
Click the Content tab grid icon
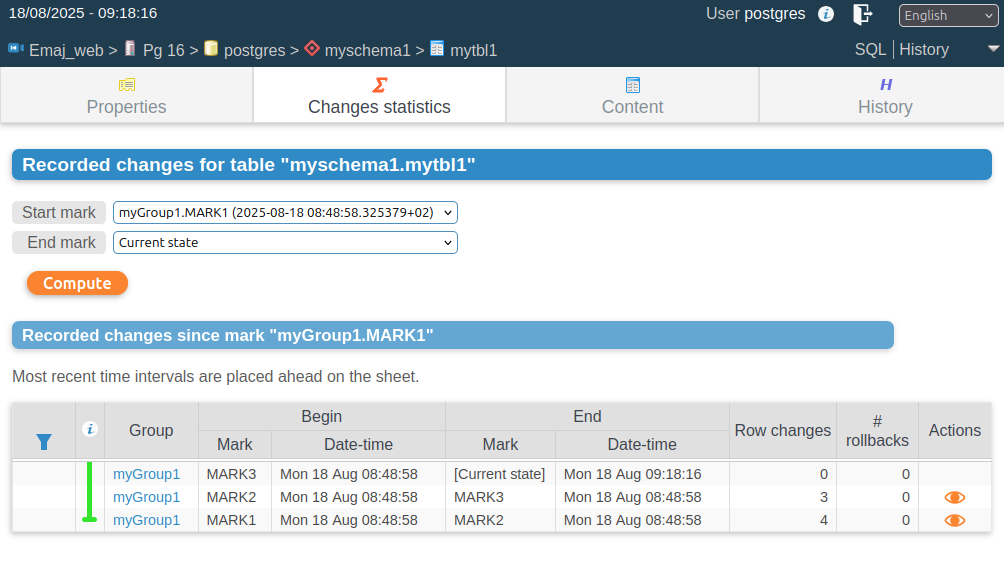633,84
